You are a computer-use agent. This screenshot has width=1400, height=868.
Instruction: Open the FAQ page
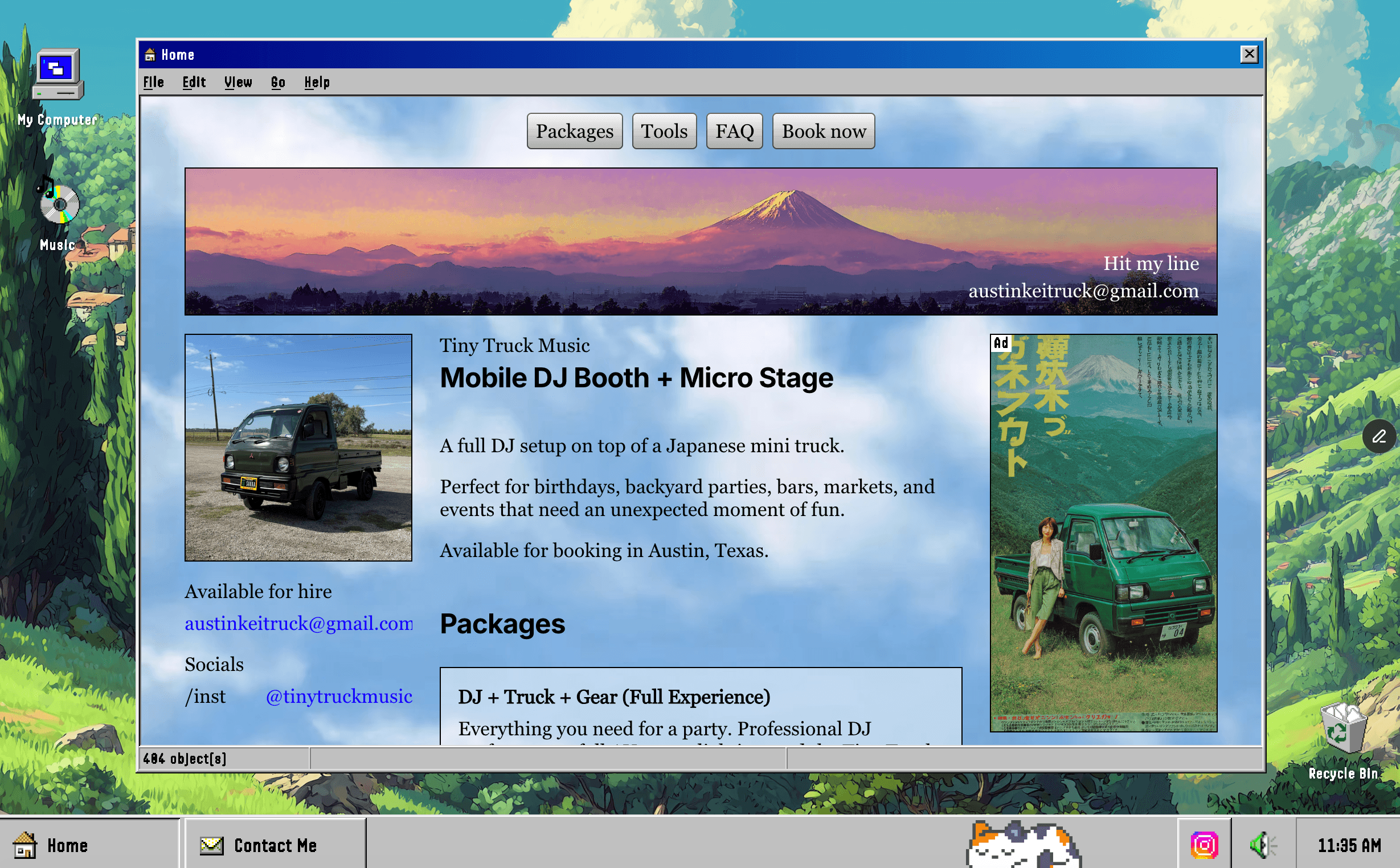735,131
